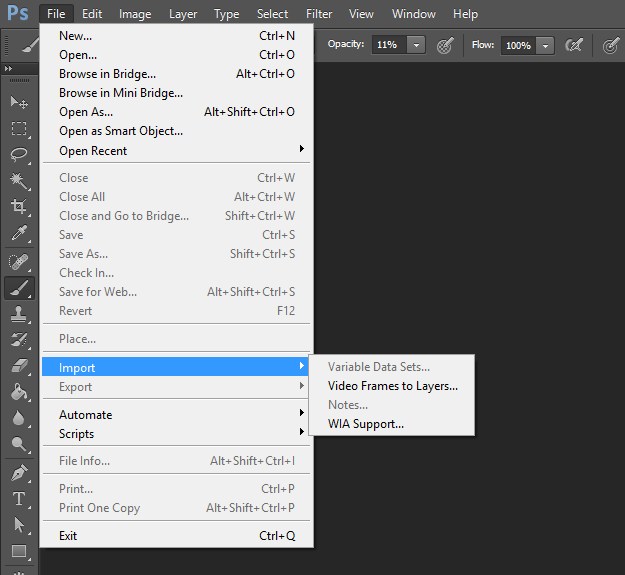Select the Spot Healing Brush tool
The image size is (625, 575).
(19, 262)
